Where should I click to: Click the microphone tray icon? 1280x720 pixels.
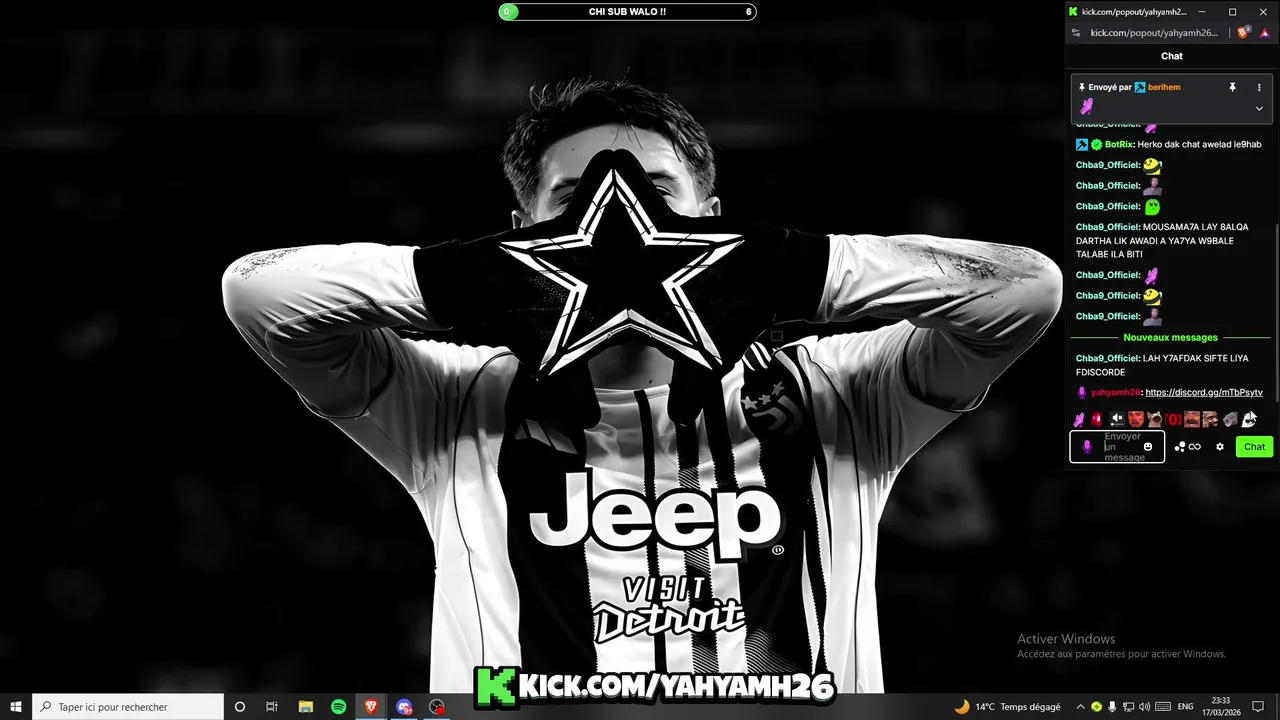(x=1113, y=707)
